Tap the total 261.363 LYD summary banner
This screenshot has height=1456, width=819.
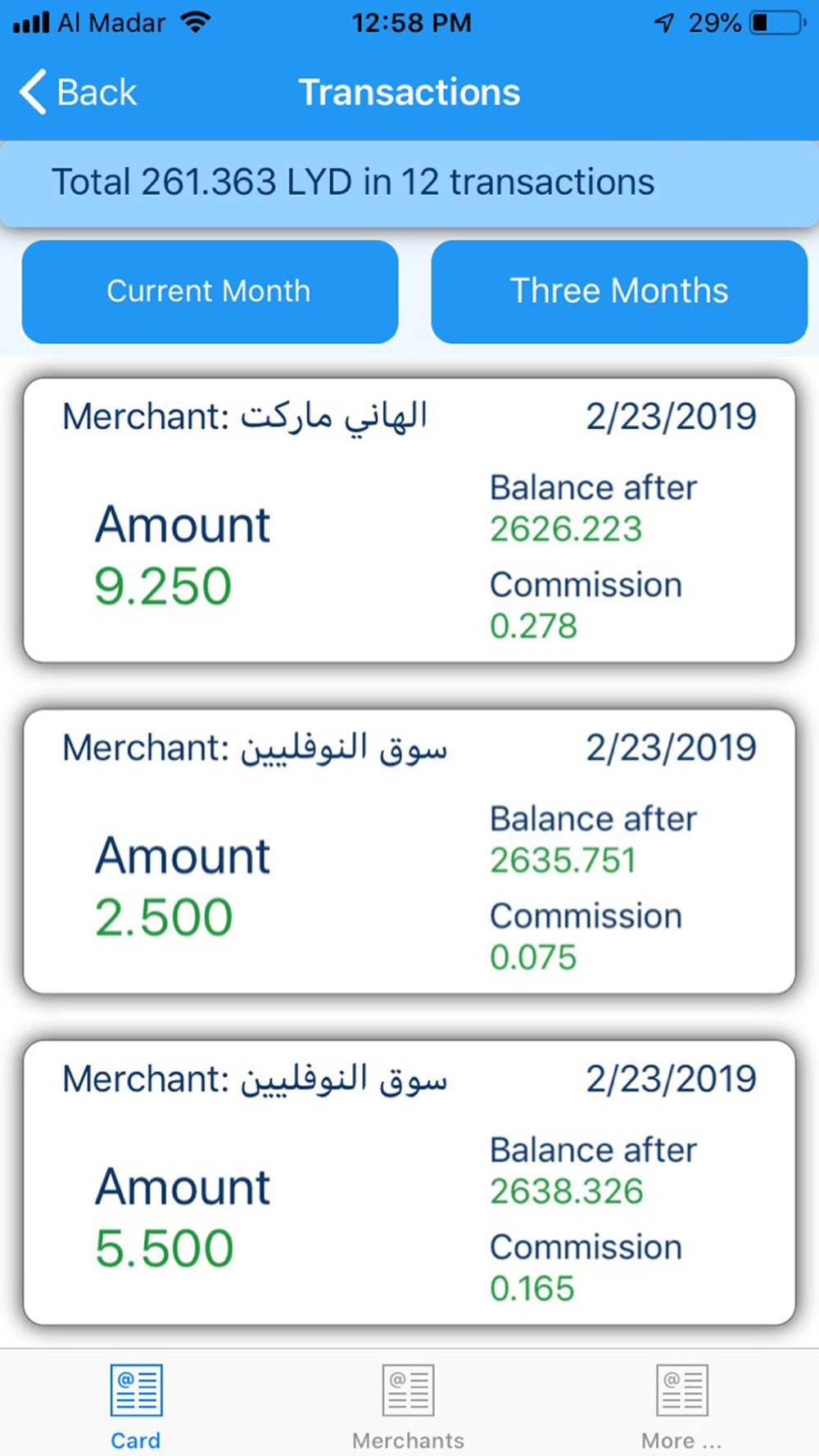[x=409, y=183]
